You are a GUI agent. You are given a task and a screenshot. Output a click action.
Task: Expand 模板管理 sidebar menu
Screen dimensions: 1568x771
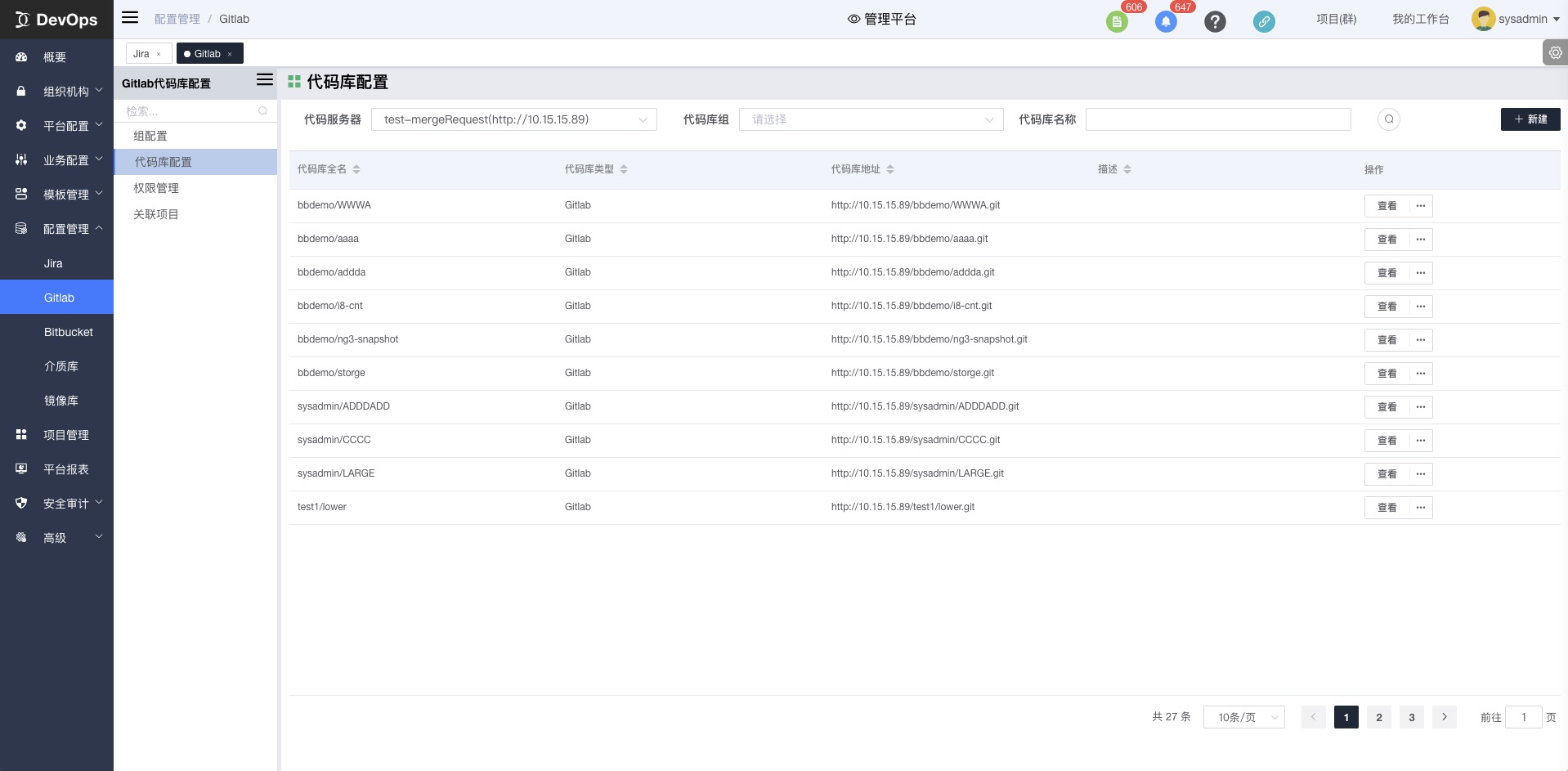click(x=56, y=195)
